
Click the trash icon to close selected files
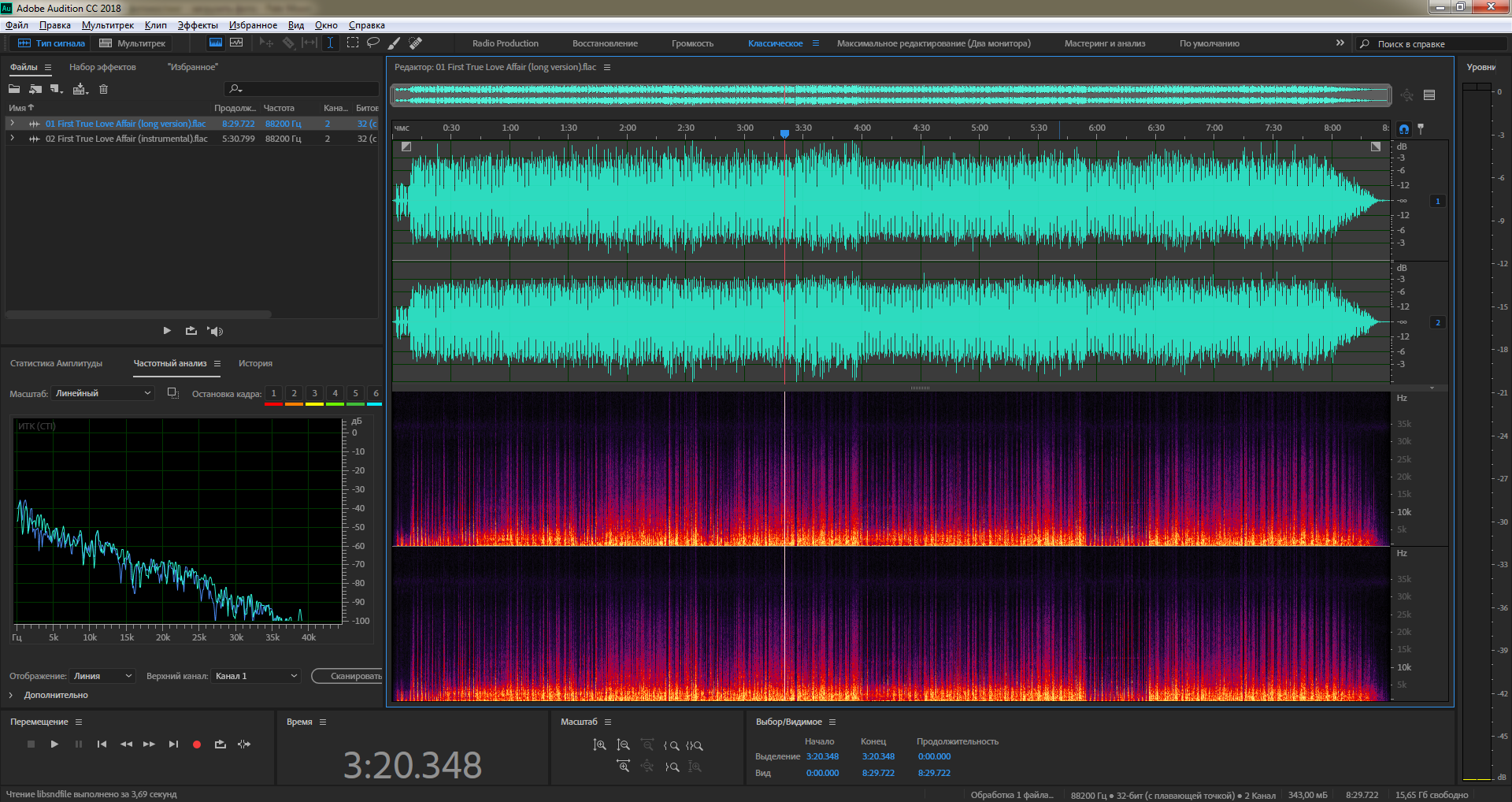[x=103, y=89]
